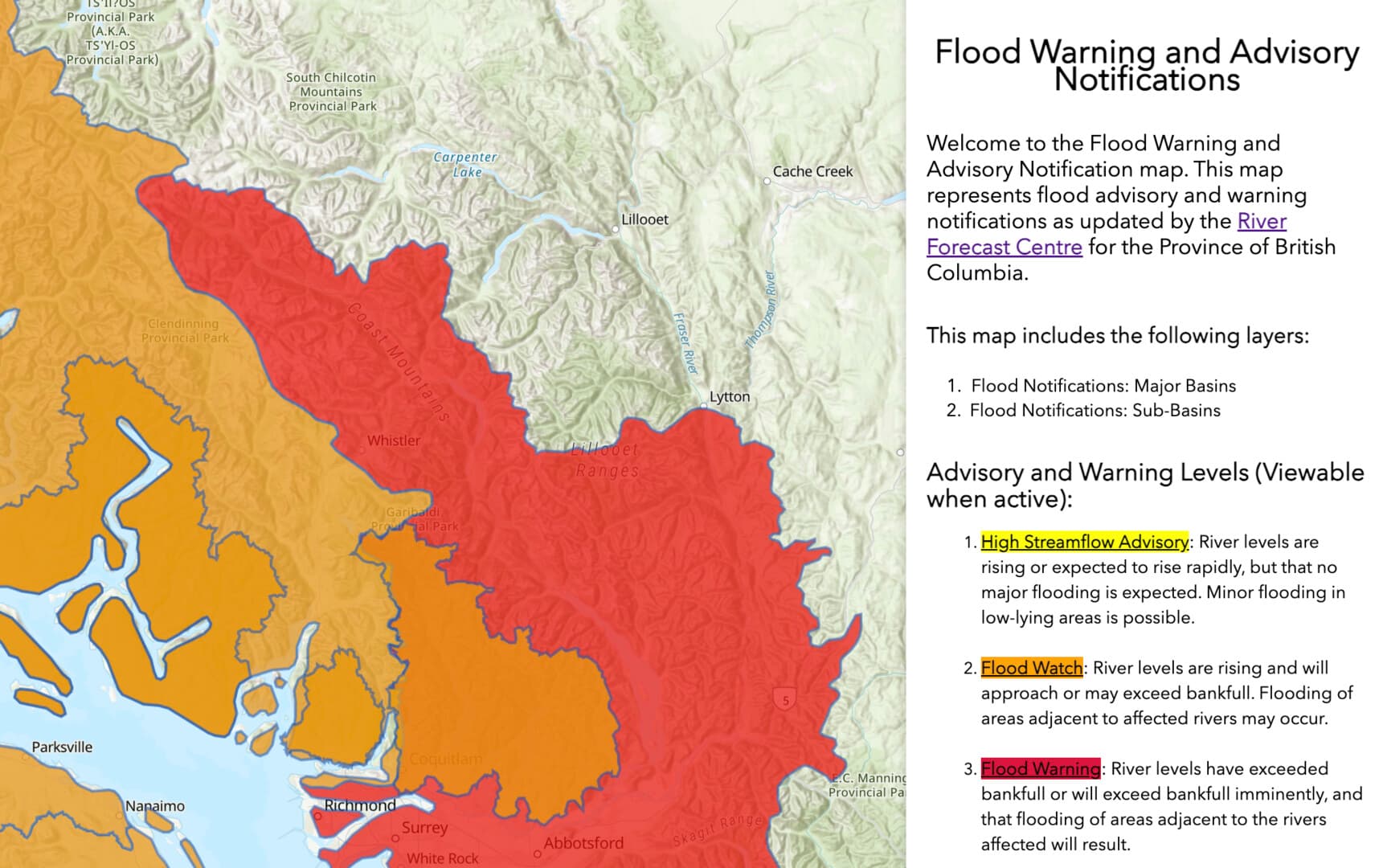Select the Lillooet town marker
Image resolution: width=1383 pixels, height=868 pixels.
pyautogui.click(x=614, y=228)
